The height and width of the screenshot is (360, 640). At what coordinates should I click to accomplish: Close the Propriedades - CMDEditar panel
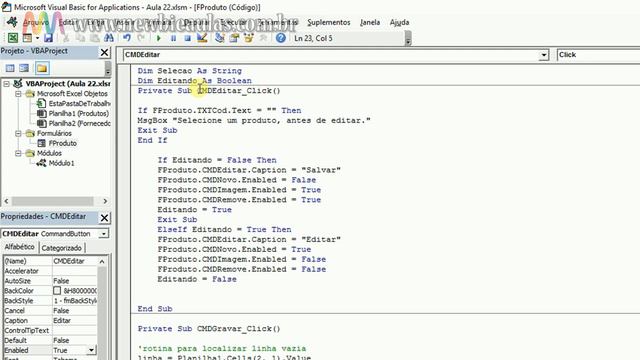click(104, 218)
